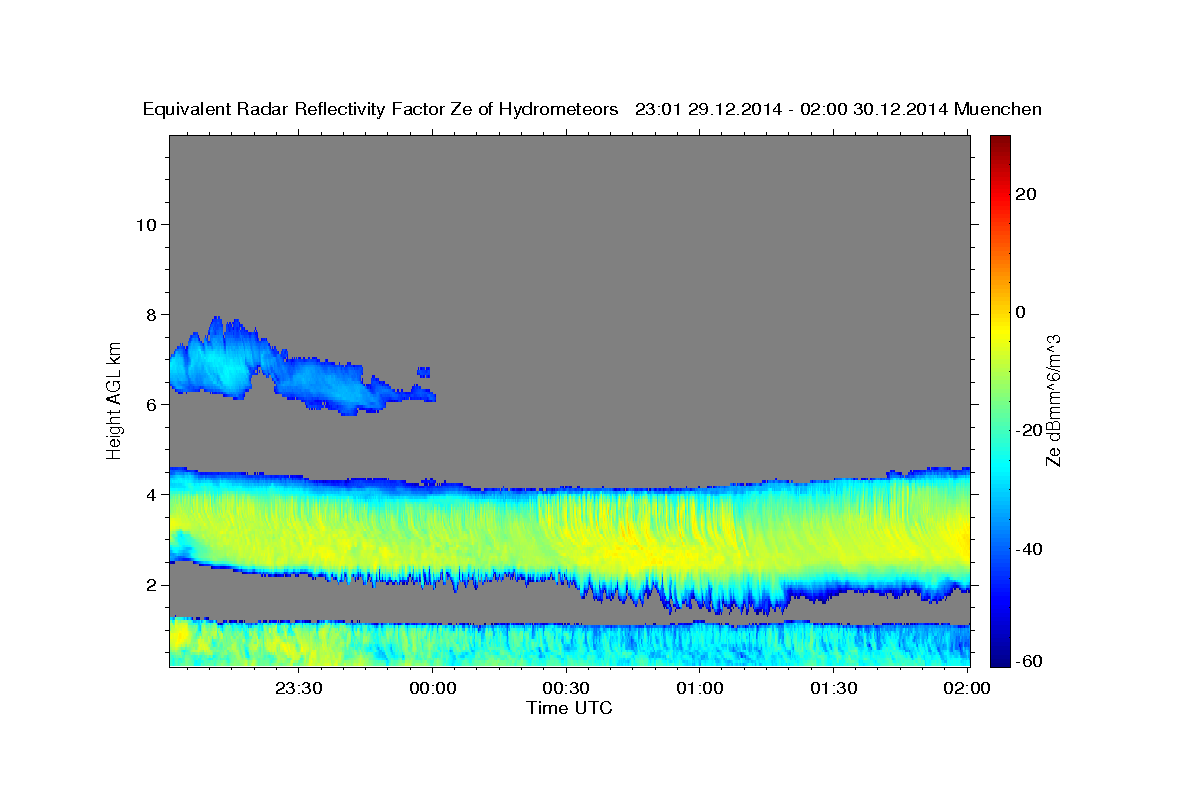Viewport: 1200px width, 800px height.
Task: Click the colorbar value -20 label
Action: [x=1030, y=430]
